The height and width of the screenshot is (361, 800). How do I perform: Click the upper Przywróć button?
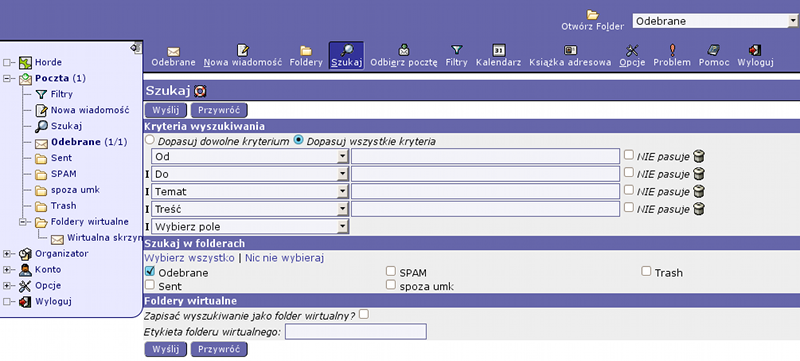coord(219,110)
